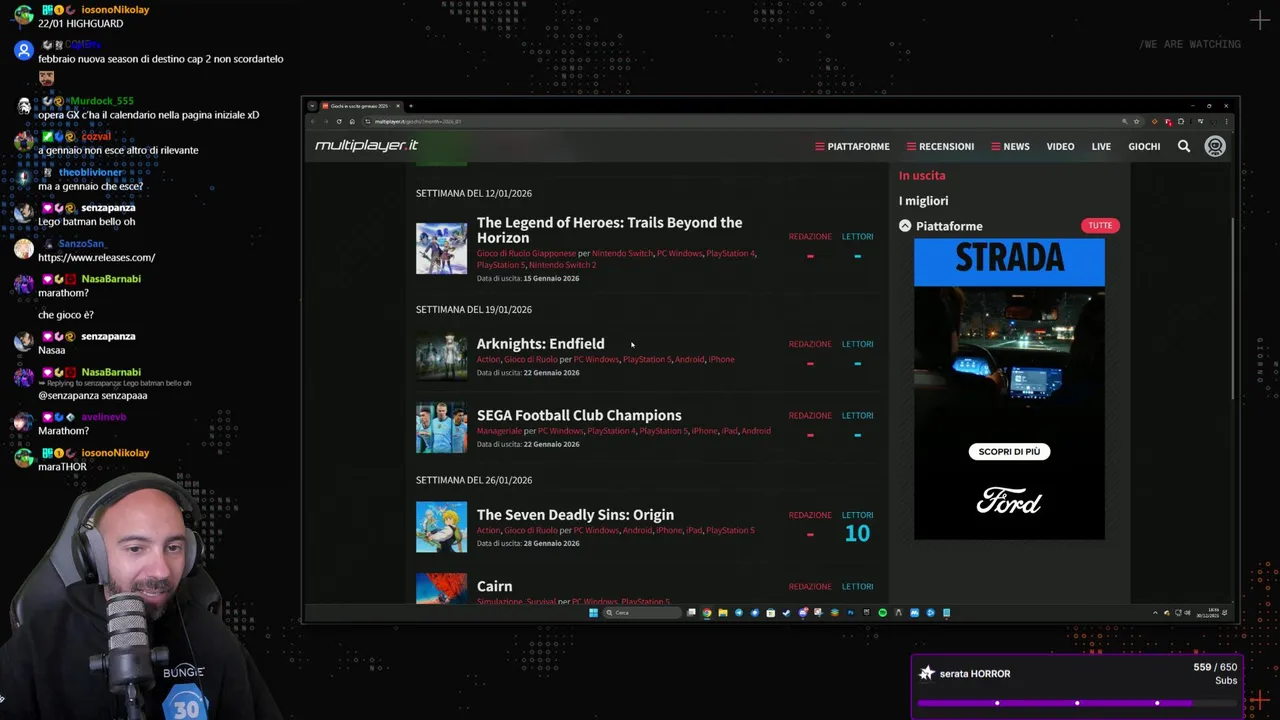Click the Manageriale genre link
The image size is (1280, 720).
[499, 431]
